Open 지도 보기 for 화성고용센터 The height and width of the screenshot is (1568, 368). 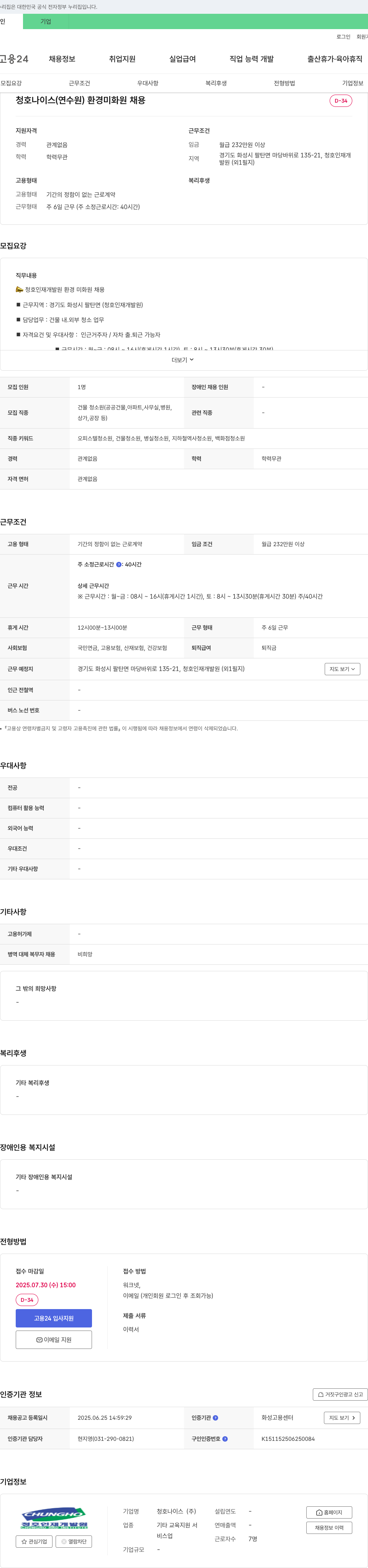pos(342,1417)
